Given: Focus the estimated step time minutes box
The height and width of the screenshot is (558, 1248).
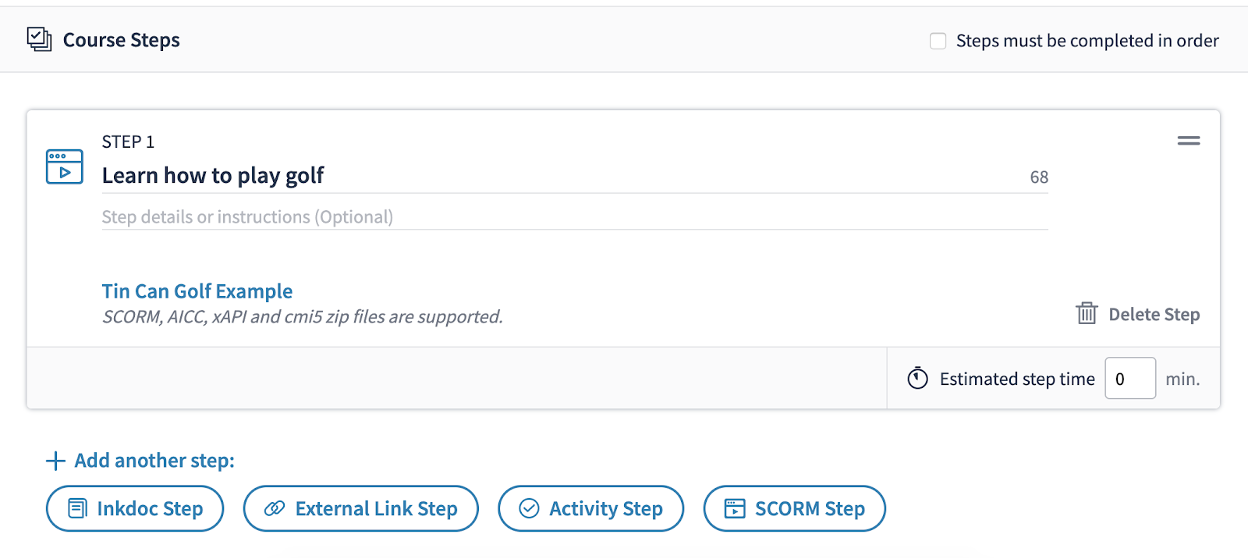Looking at the screenshot, I should tap(1130, 379).
